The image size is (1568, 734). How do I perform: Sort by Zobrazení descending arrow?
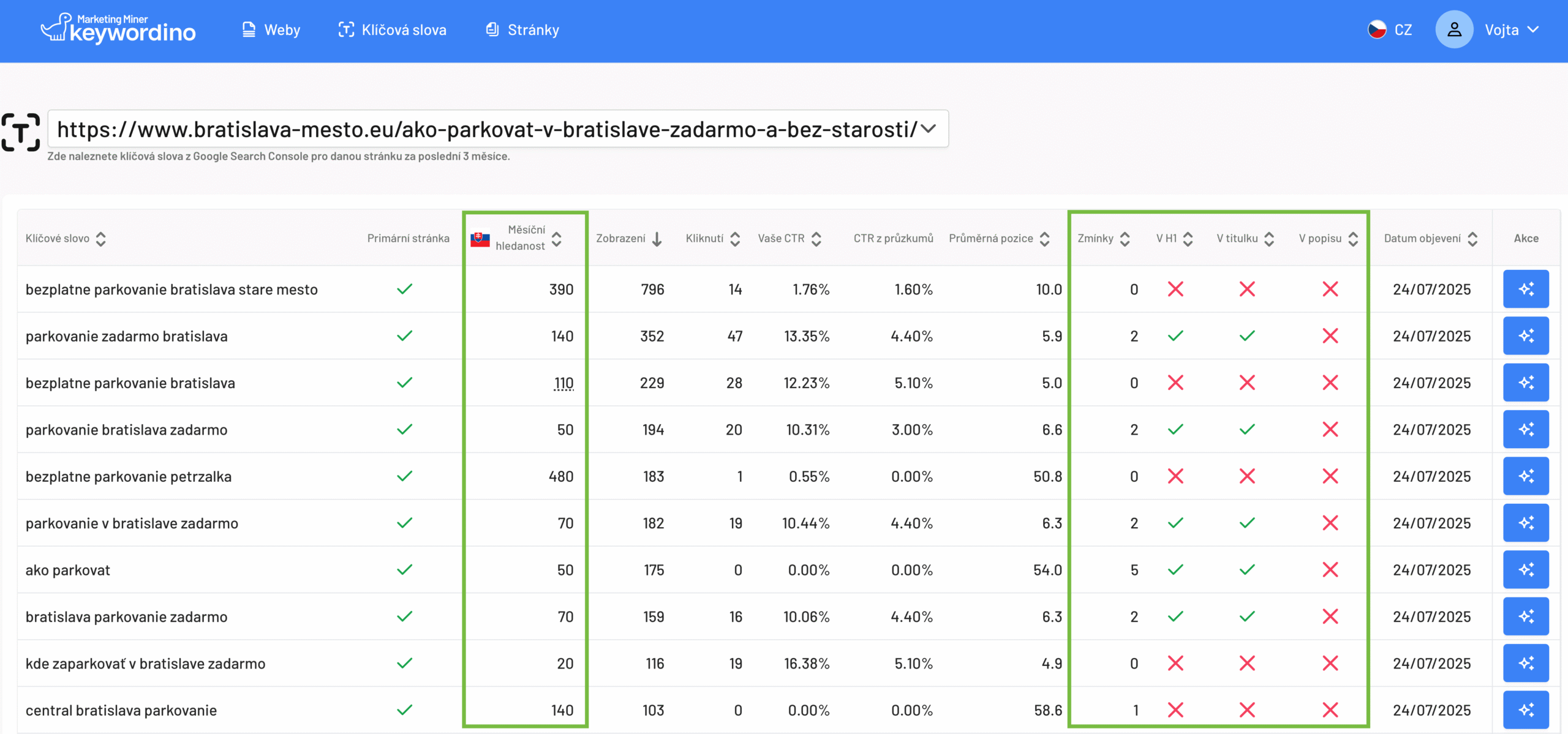[x=657, y=239]
